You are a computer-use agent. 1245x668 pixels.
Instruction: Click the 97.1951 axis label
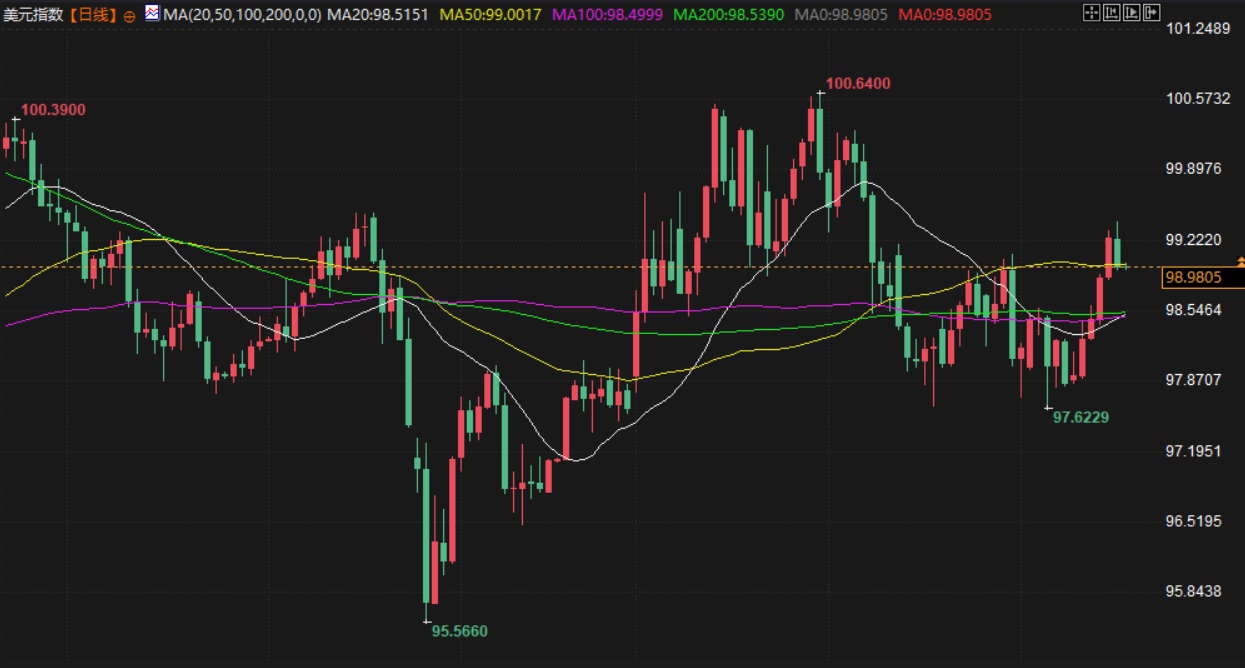1194,451
